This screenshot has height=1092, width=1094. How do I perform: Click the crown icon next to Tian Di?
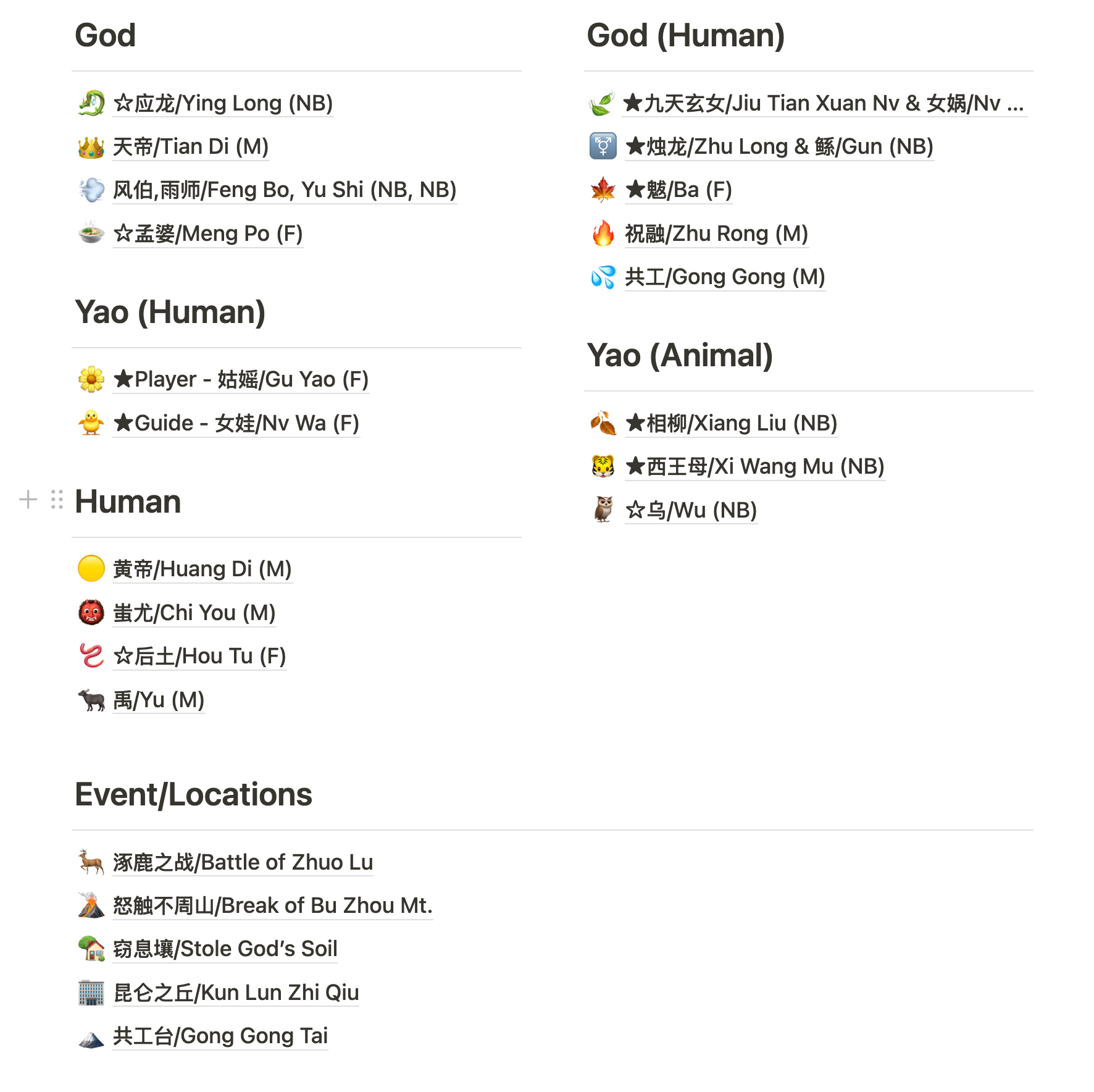point(91,147)
